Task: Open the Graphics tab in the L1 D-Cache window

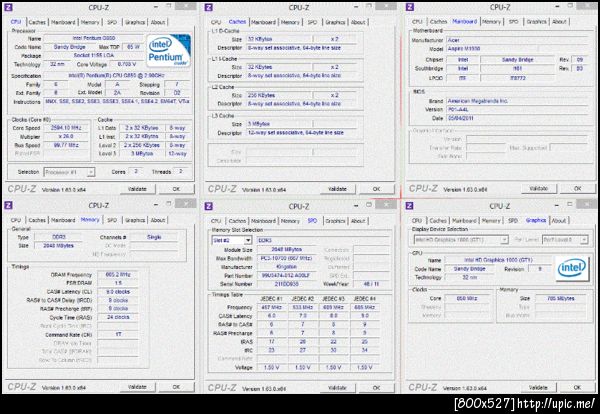Action: (335, 22)
